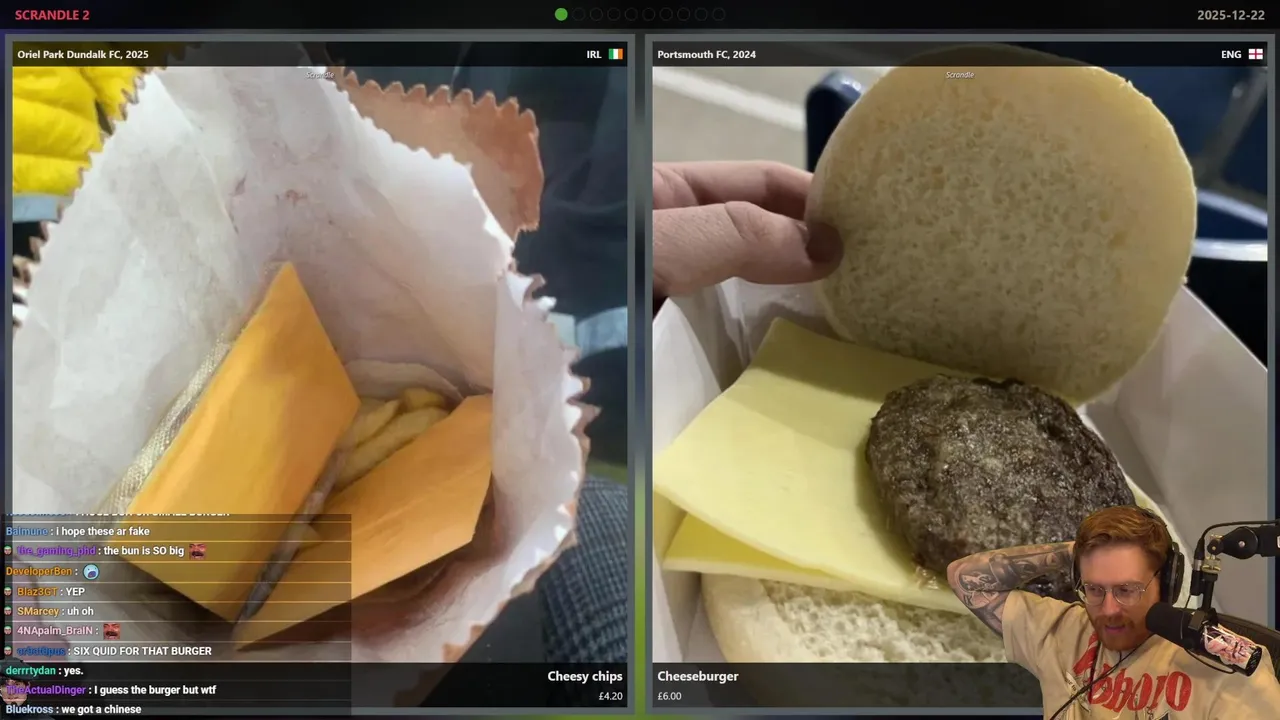
Task: Click the blue gasp emote from DeveloperBen
Action: (x=91, y=571)
